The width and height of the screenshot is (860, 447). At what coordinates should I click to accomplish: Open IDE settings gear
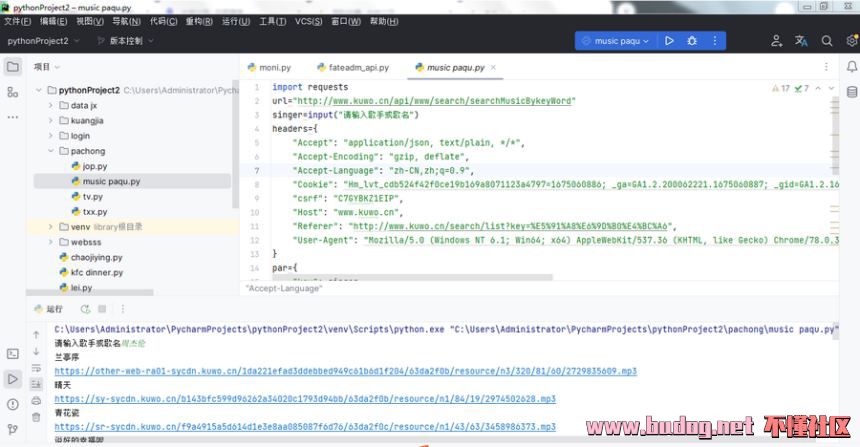point(852,41)
